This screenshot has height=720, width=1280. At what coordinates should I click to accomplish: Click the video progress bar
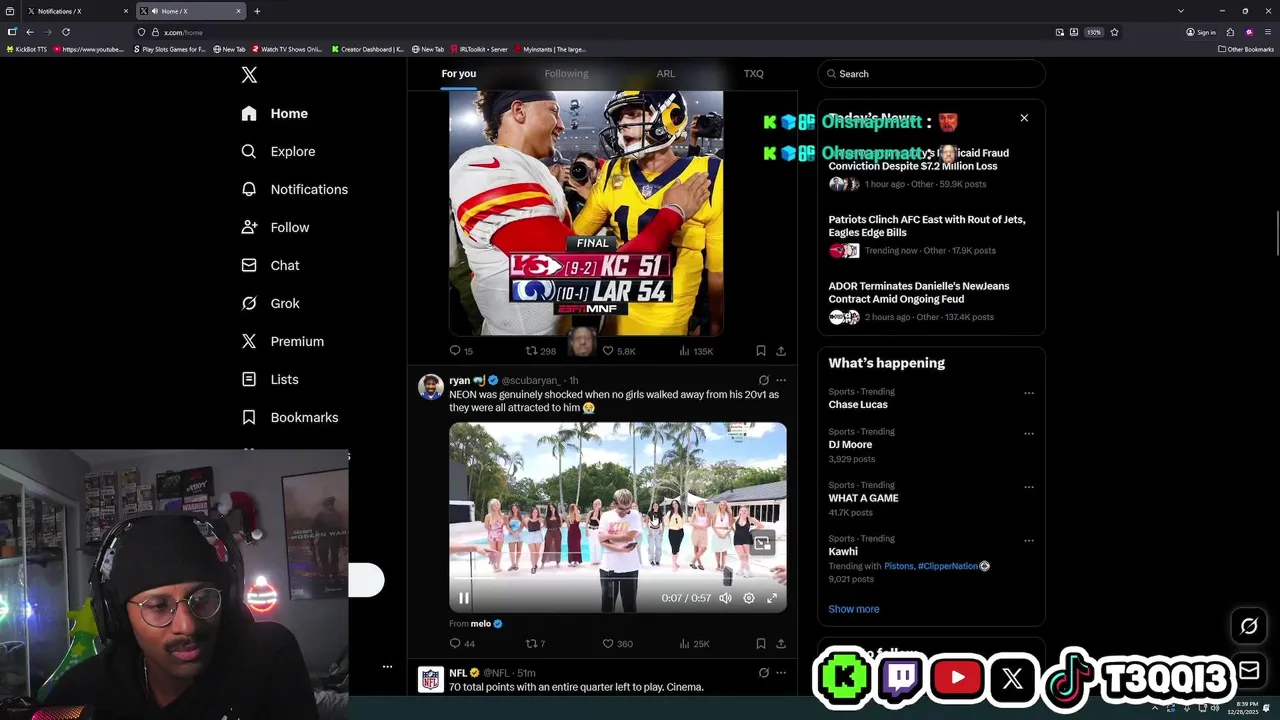[x=617, y=581]
